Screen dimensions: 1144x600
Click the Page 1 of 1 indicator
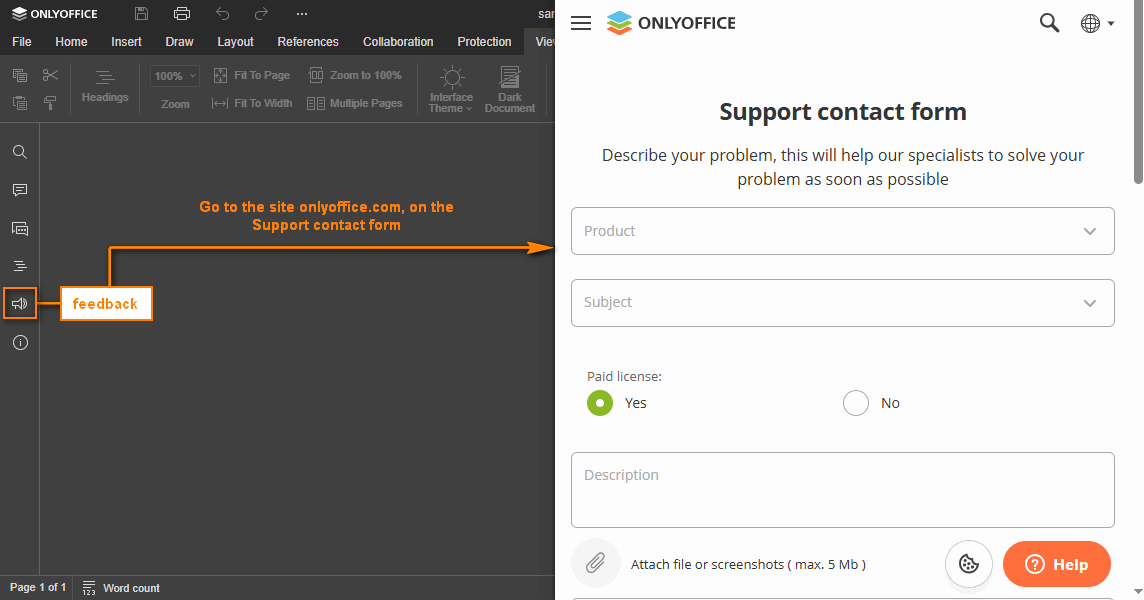click(x=38, y=588)
